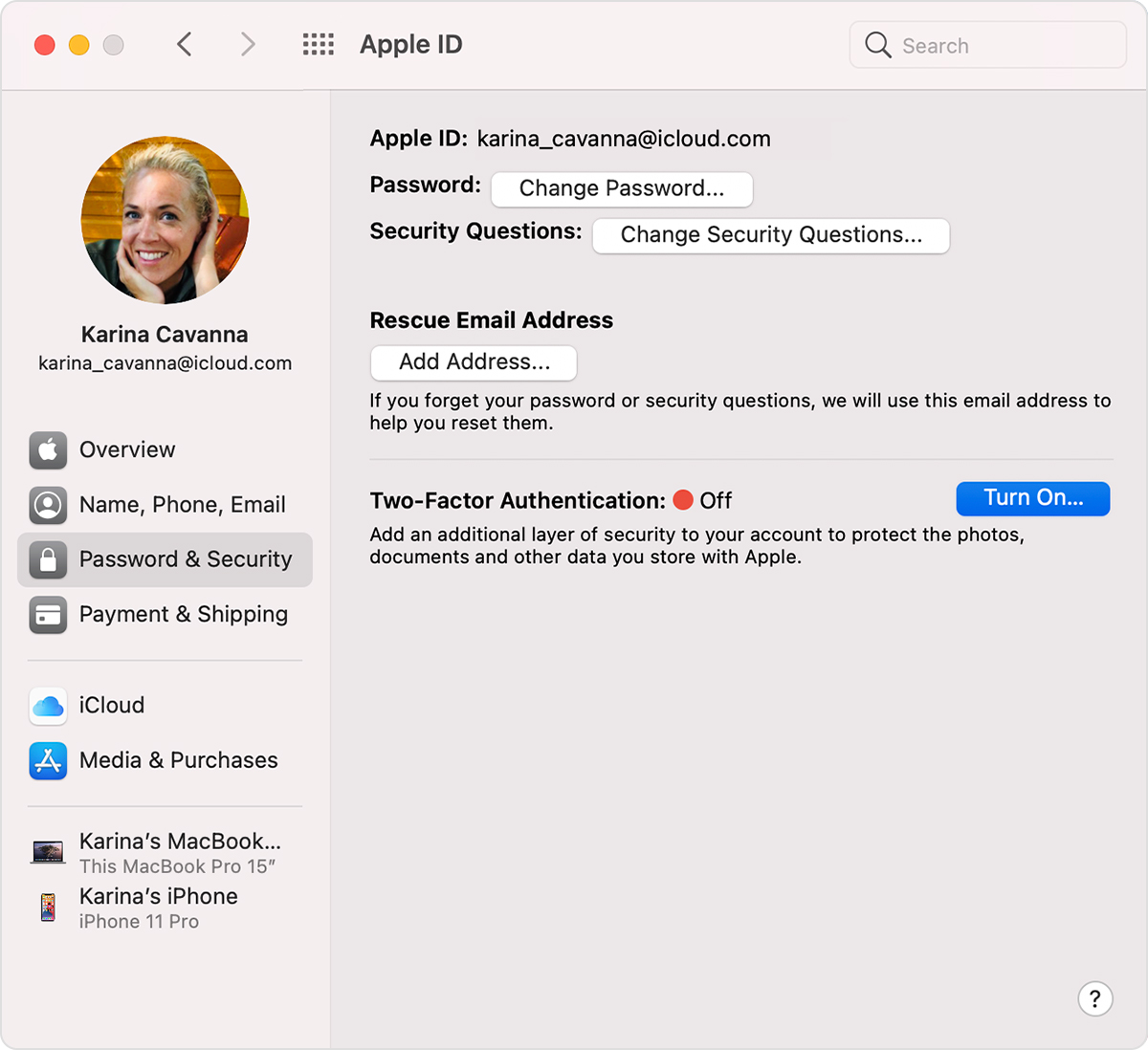
Task: Select Karina's MacBook device
Action: 165,852
